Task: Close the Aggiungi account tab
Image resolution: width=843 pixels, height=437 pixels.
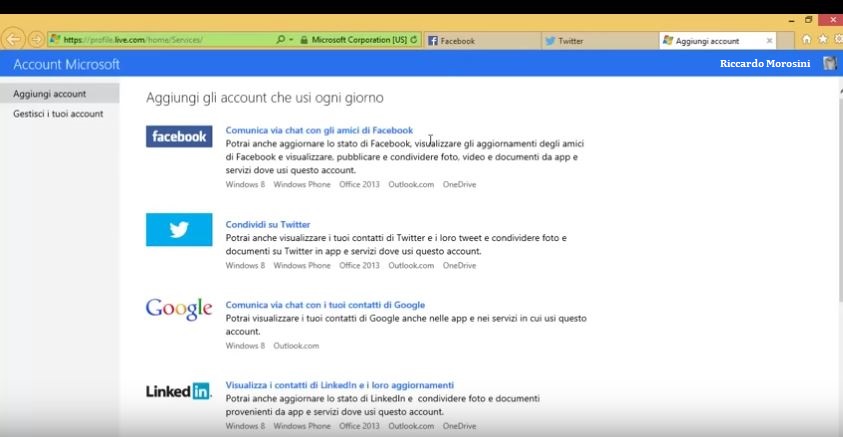Action: coord(769,41)
